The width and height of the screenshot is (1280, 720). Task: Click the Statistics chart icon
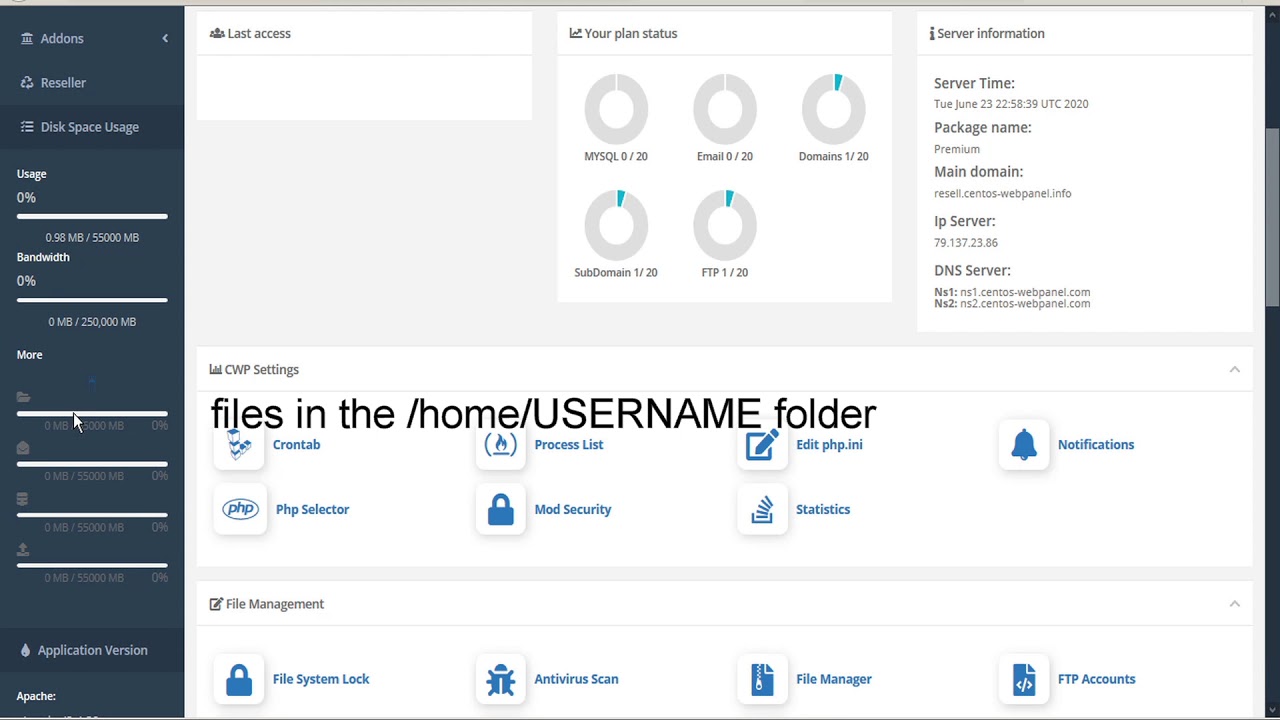(x=762, y=509)
